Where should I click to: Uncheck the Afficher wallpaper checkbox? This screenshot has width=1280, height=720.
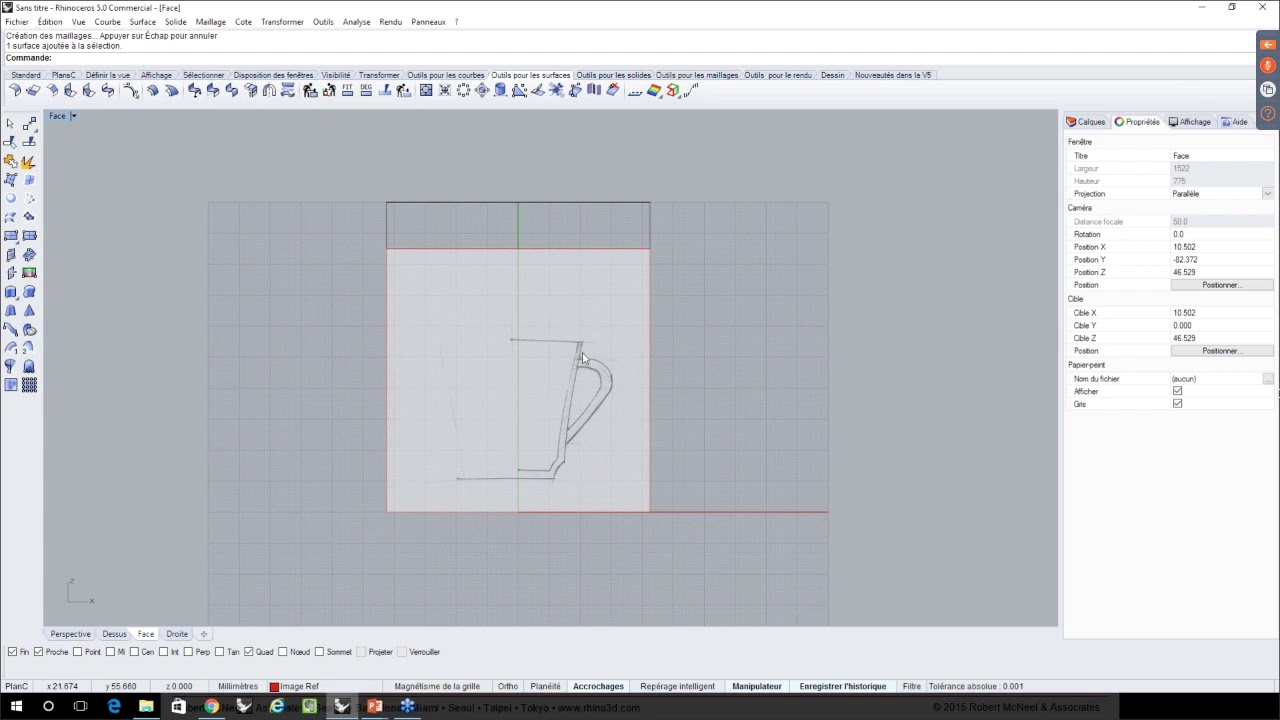coord(1177,391)
